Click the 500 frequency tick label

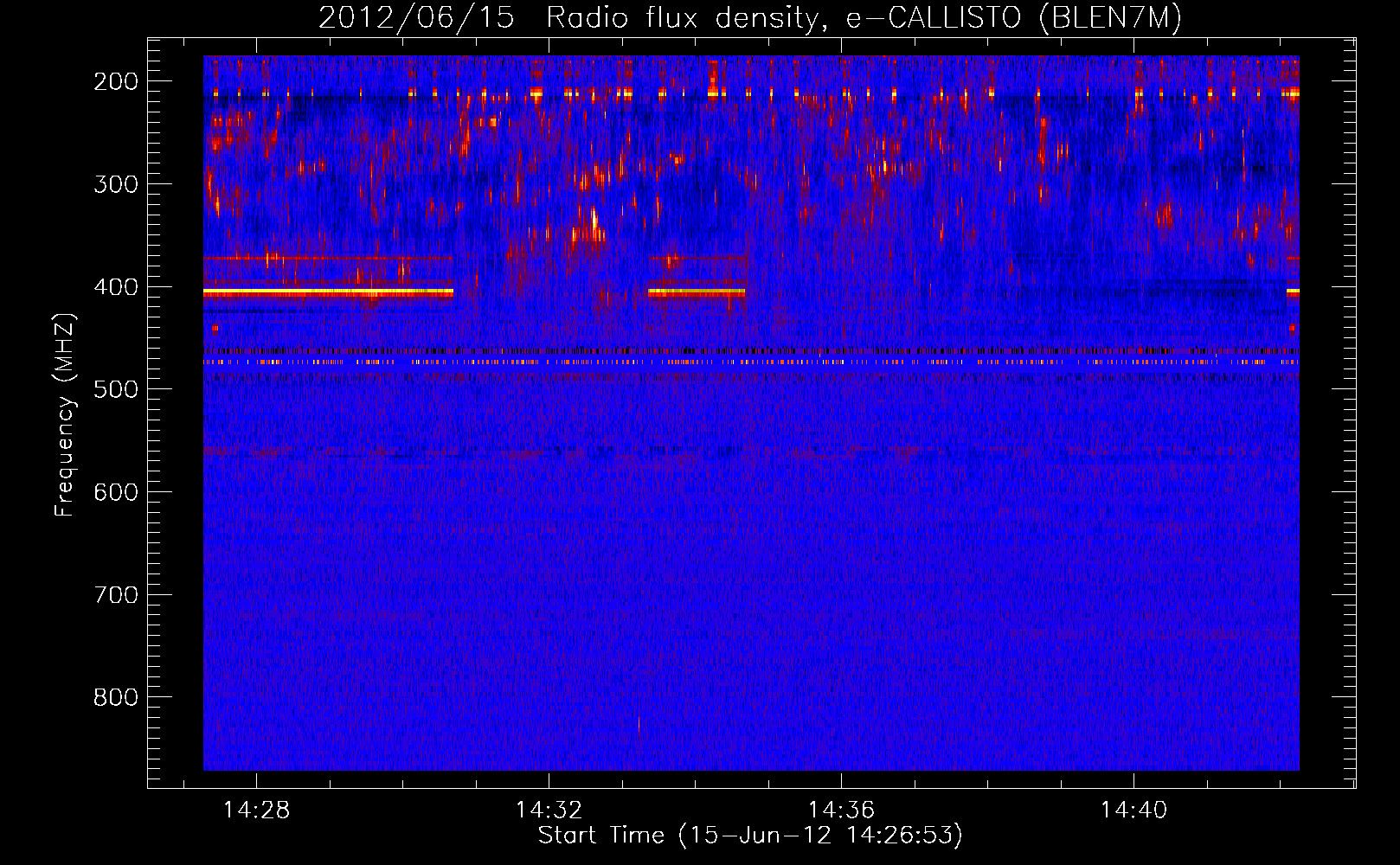pyautogui.click(x=116, y=389)
